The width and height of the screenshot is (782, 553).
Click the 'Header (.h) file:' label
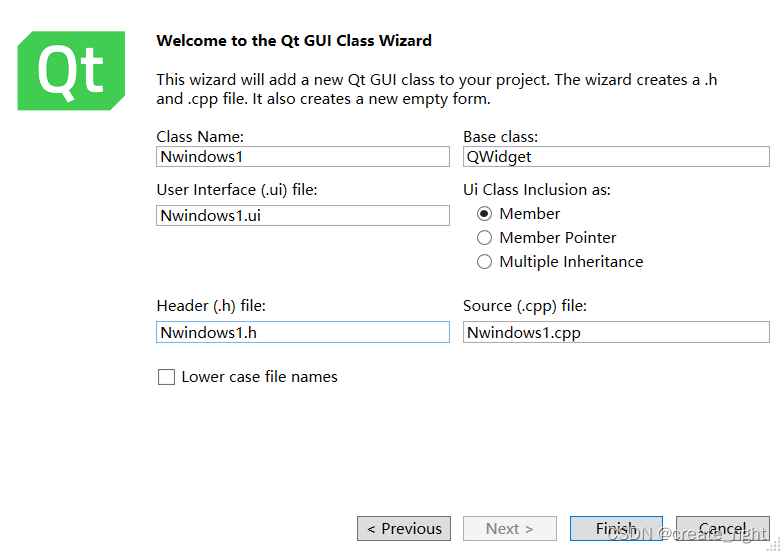point(211,306)
